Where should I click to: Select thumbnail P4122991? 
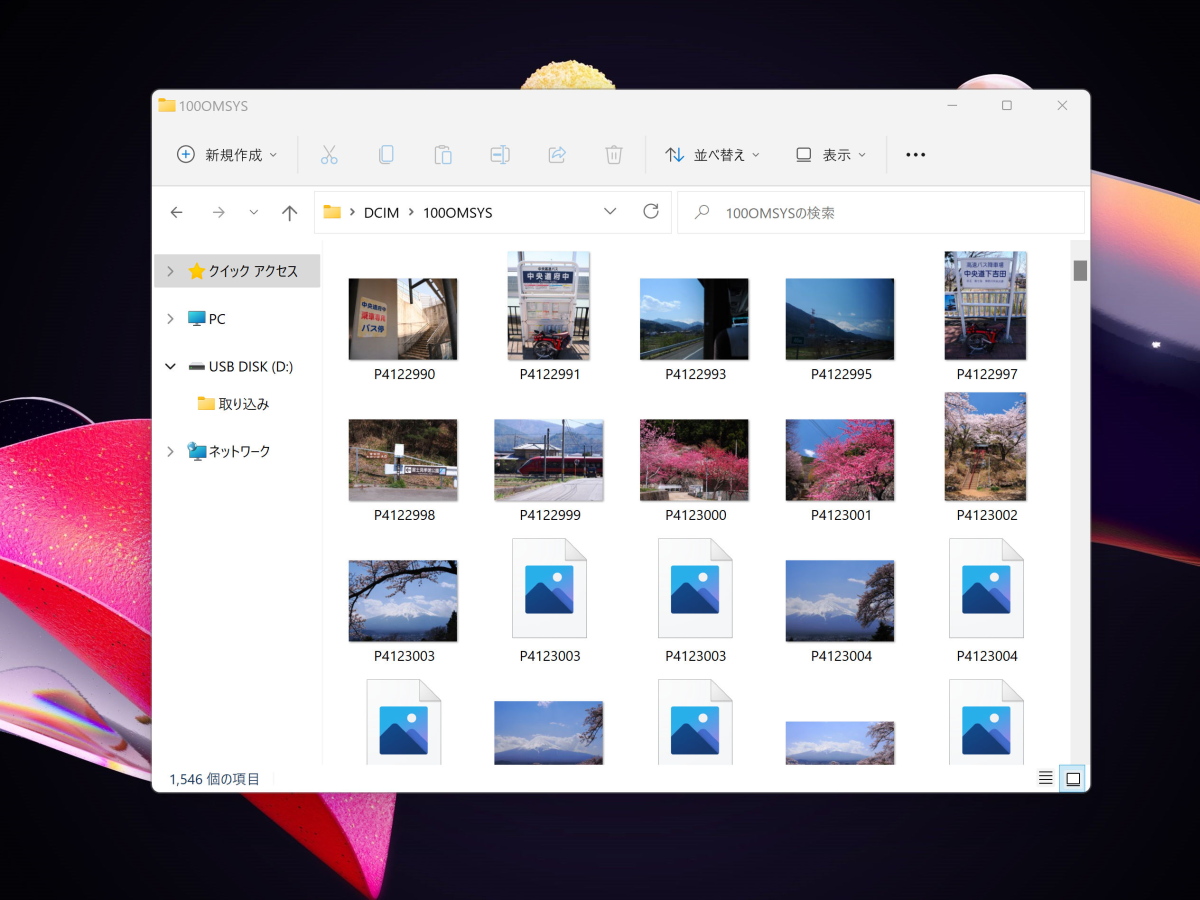point(549,305)
